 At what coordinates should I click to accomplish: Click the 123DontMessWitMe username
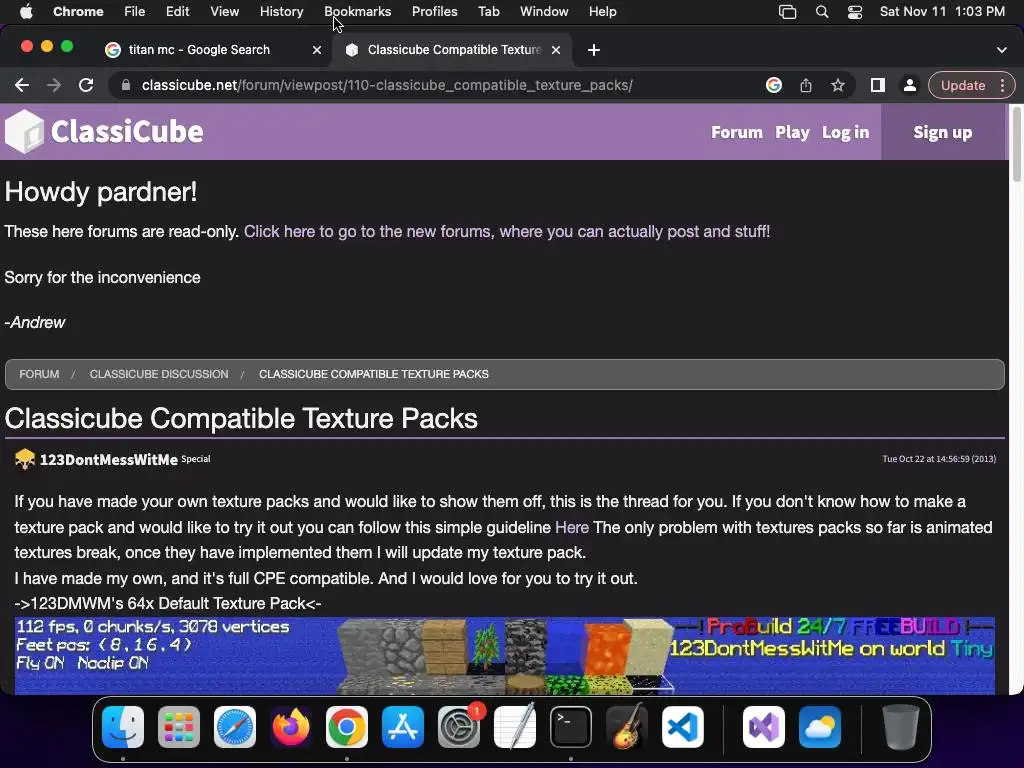tap(108, 460)
